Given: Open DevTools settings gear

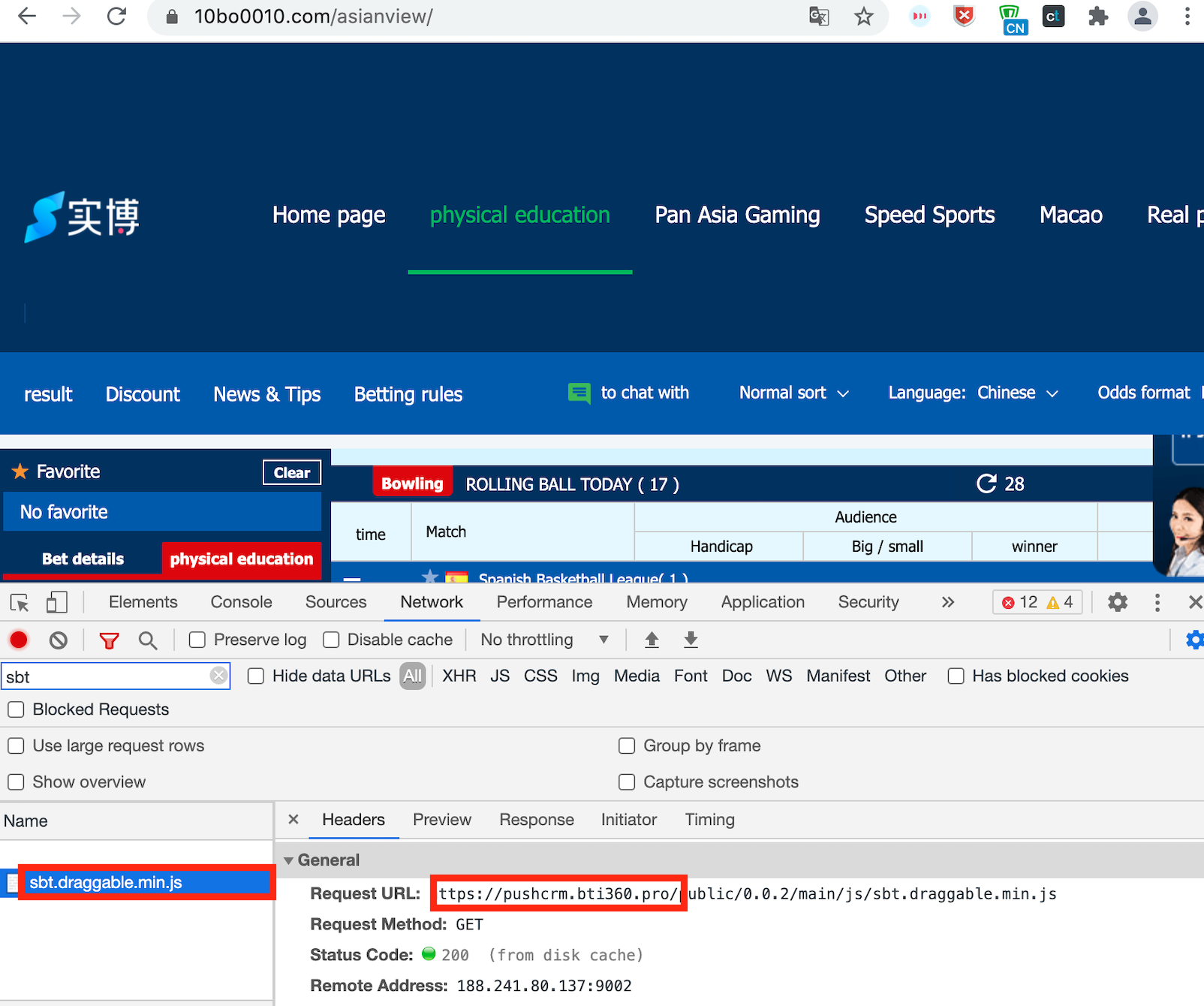Looking at the screenshot, I should (1118, 602).
